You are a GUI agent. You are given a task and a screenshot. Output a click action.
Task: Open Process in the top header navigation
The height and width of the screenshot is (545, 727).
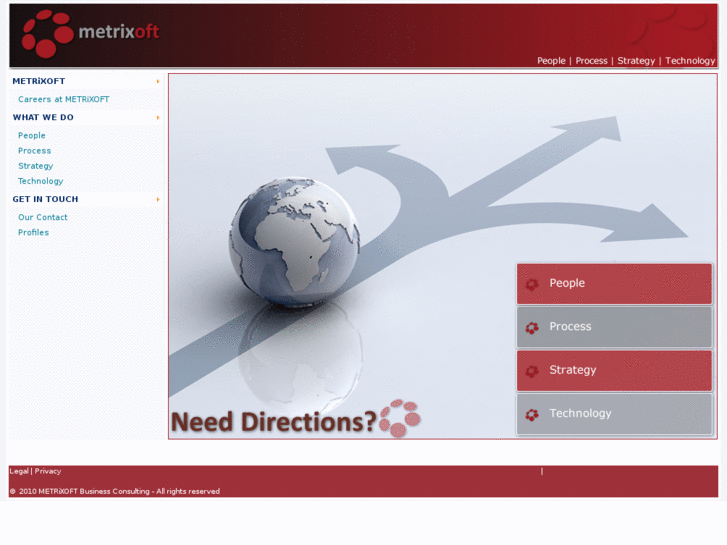pos(591,61)
